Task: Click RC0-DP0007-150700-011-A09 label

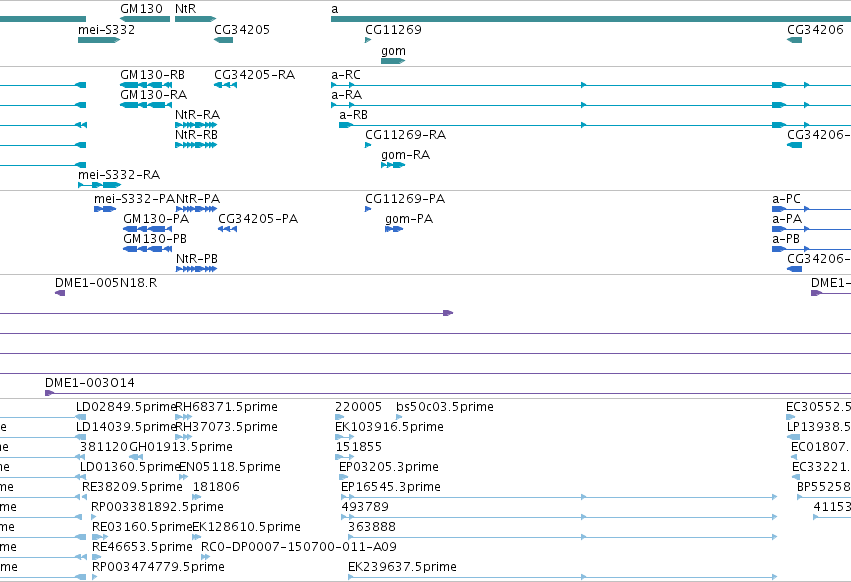Action: pos(299,547)
